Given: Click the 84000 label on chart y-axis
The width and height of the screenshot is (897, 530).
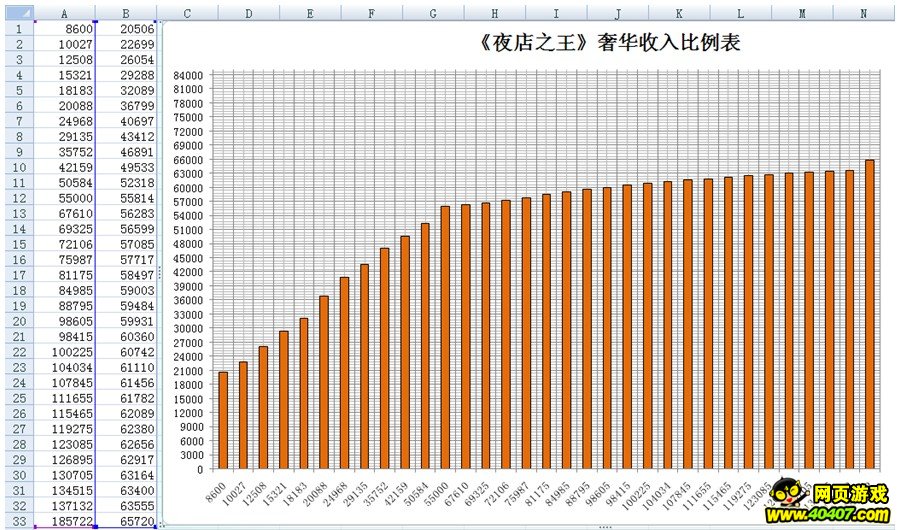Looking at the screenshot, I should [188, 76].
